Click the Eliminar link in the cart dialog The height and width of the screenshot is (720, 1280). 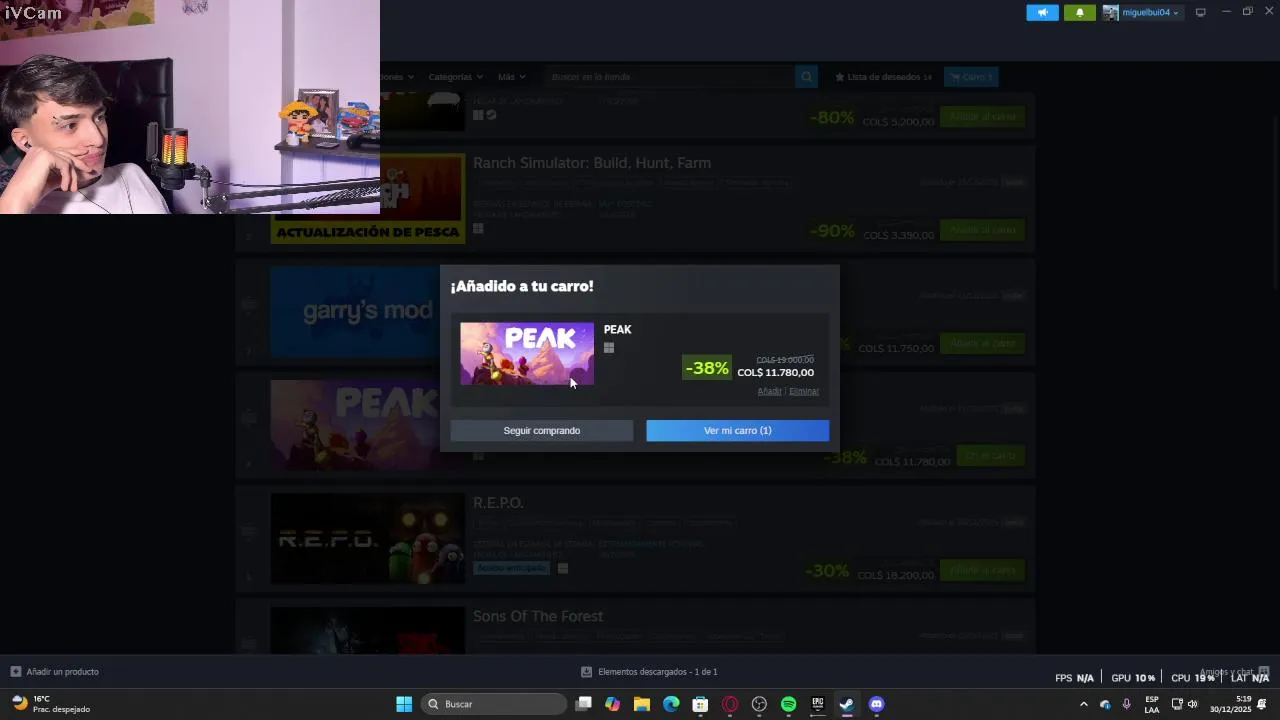tap(804, 391)
